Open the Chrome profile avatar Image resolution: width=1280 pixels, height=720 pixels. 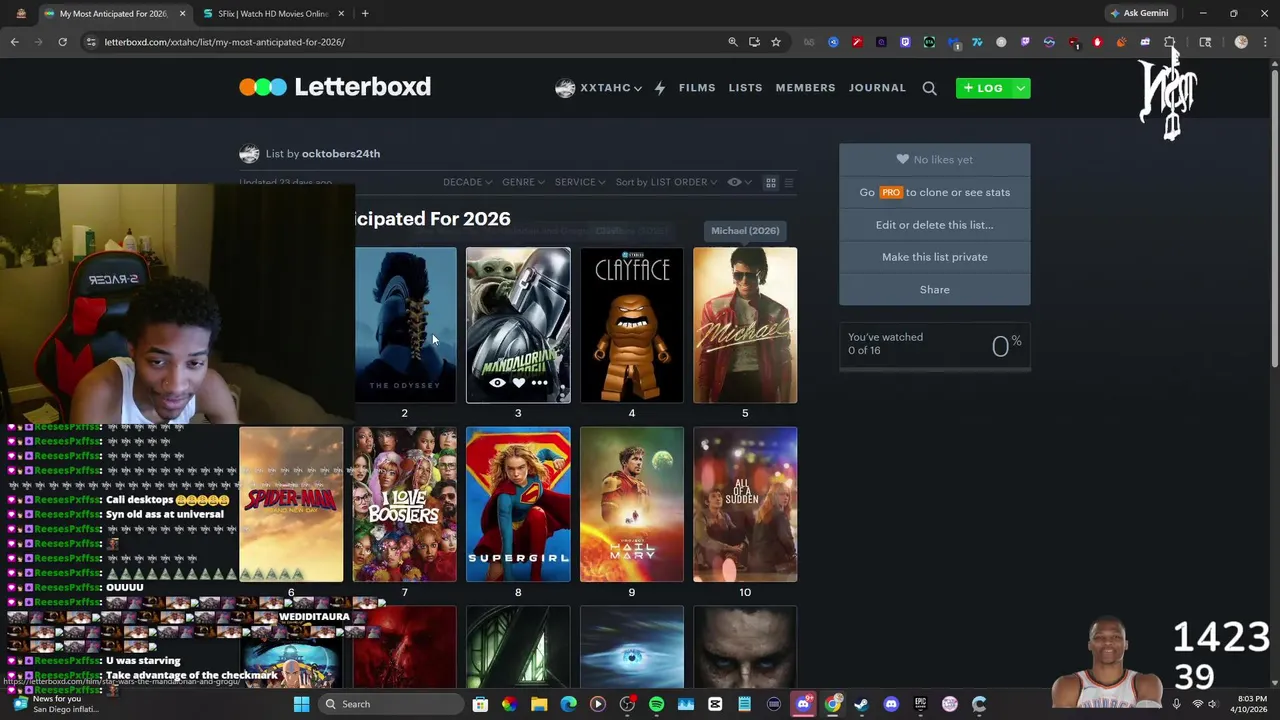pos(1241,42)
